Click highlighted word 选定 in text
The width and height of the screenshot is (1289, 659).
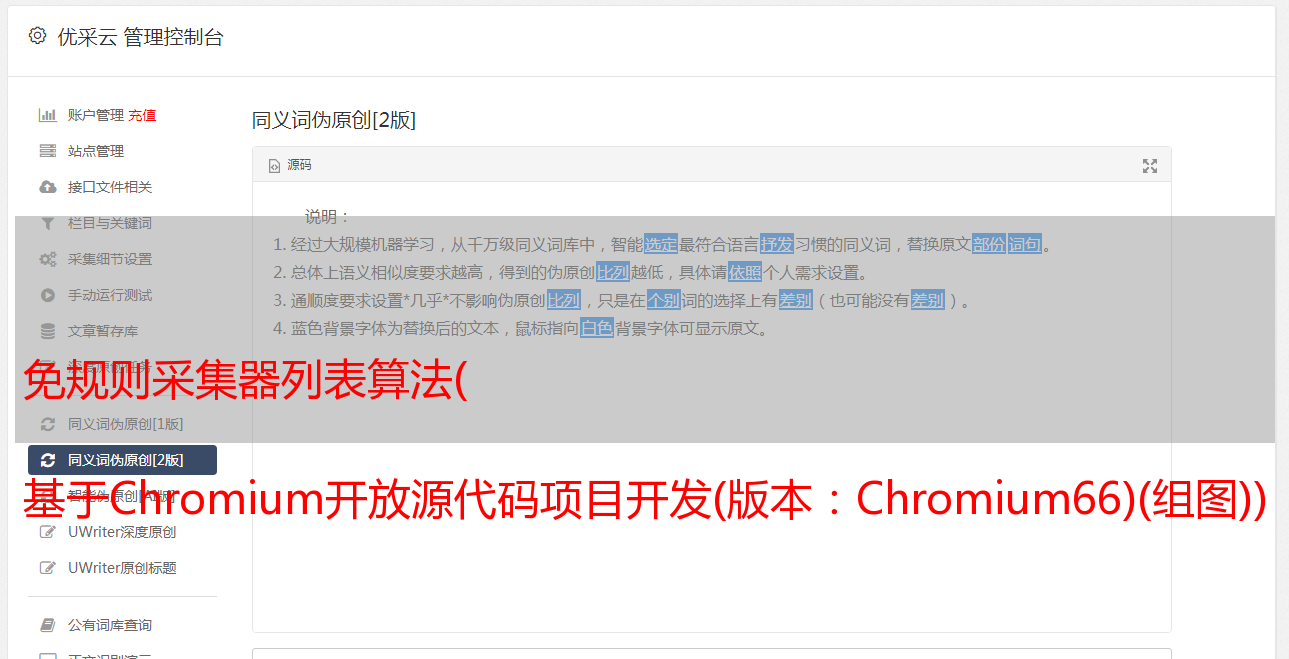[x=661, y=244]
